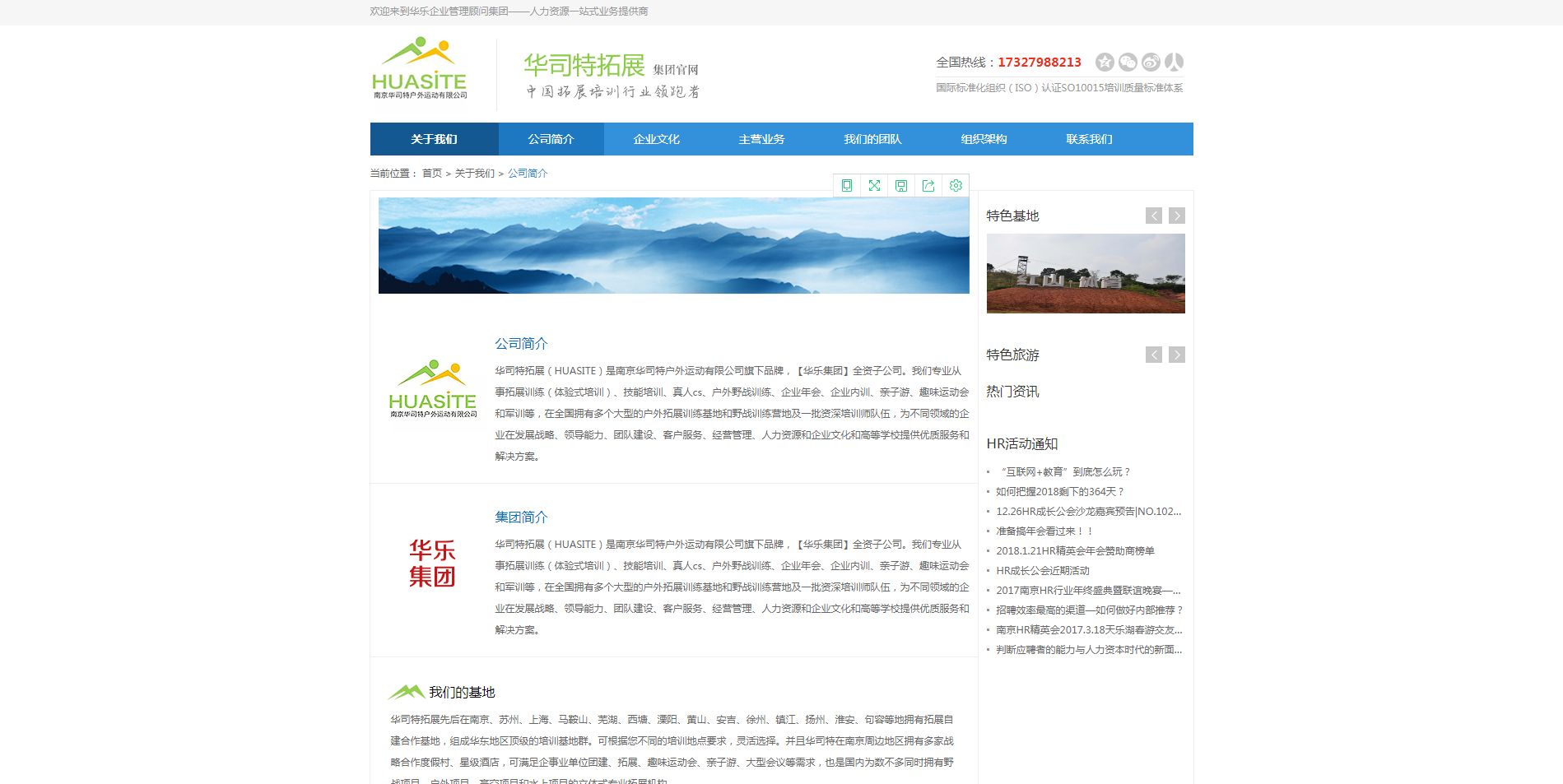Click the 我们的基地 heading
The height and width of the screenshot is (784, 1563).
pyautogui.click(x=462, y=693)
